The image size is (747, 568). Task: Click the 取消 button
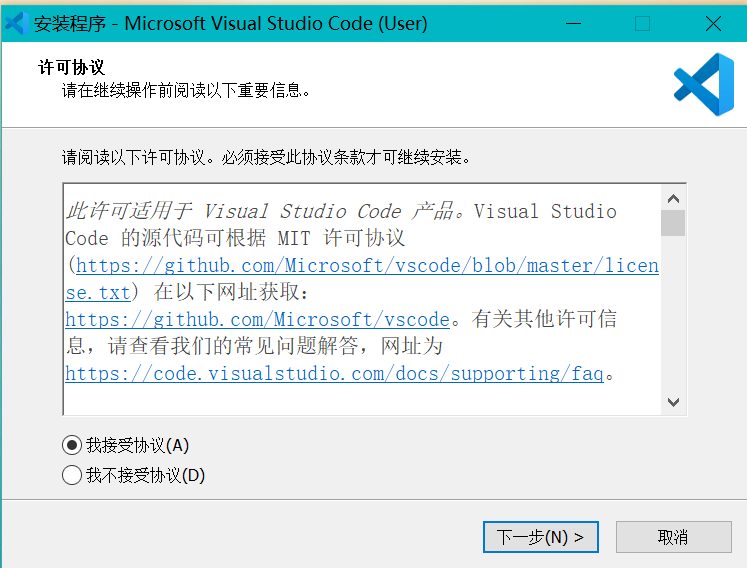673,537
